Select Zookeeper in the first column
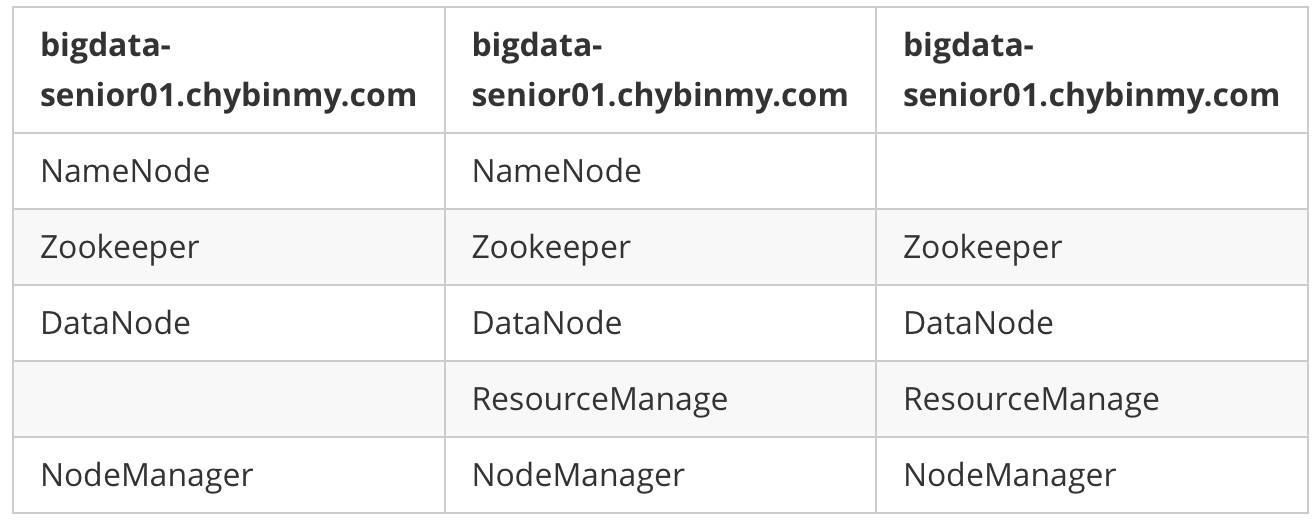 pyautogui.click(x=119, y=247)
